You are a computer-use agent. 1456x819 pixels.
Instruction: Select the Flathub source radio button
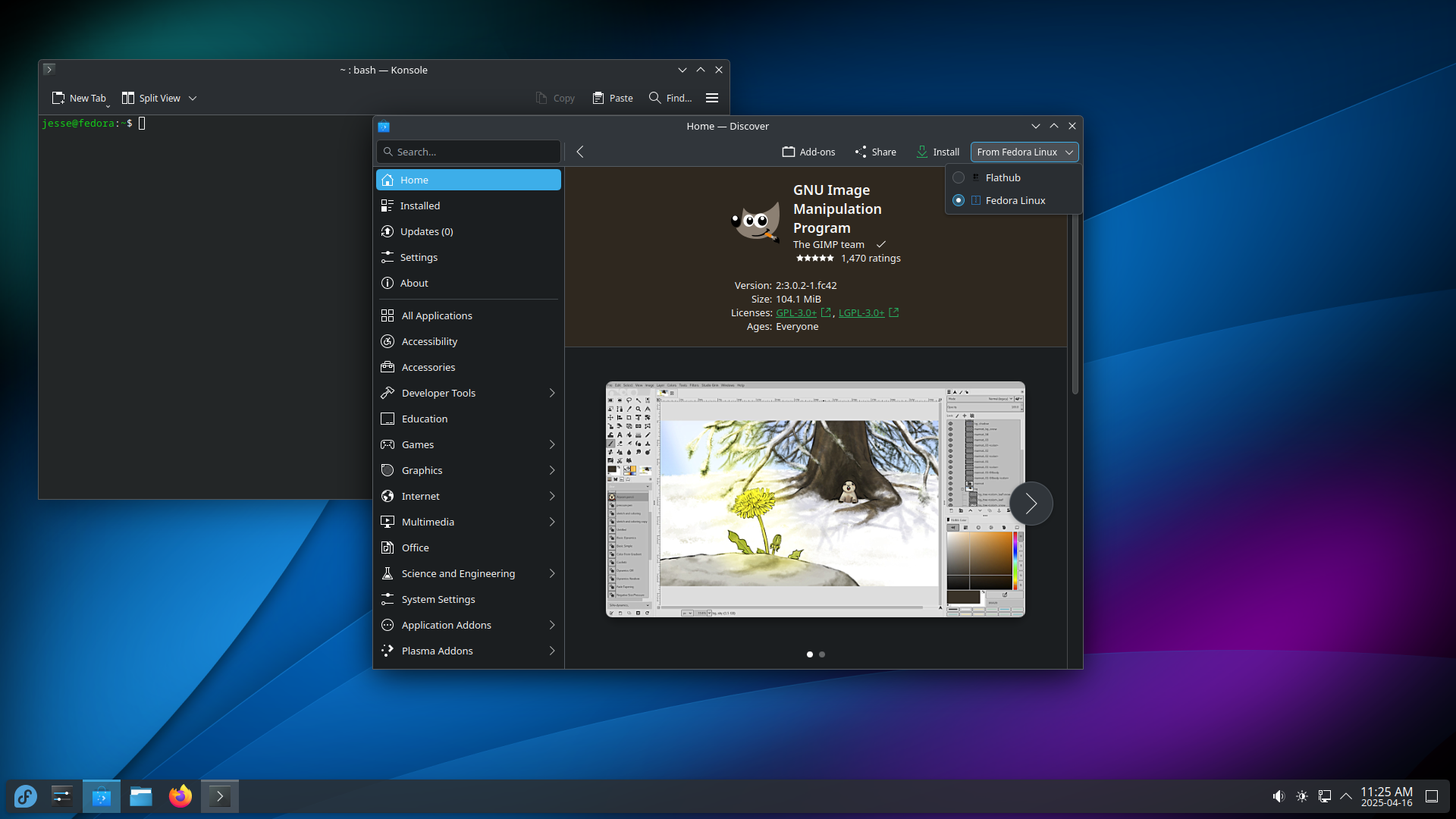[x=959, y=177]
